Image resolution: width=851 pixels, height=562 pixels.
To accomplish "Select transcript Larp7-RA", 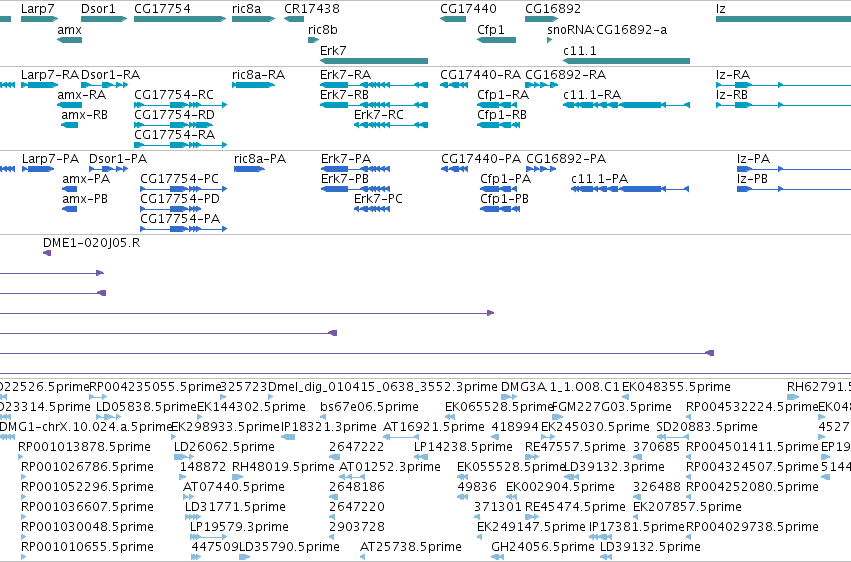I will point(39,85).
